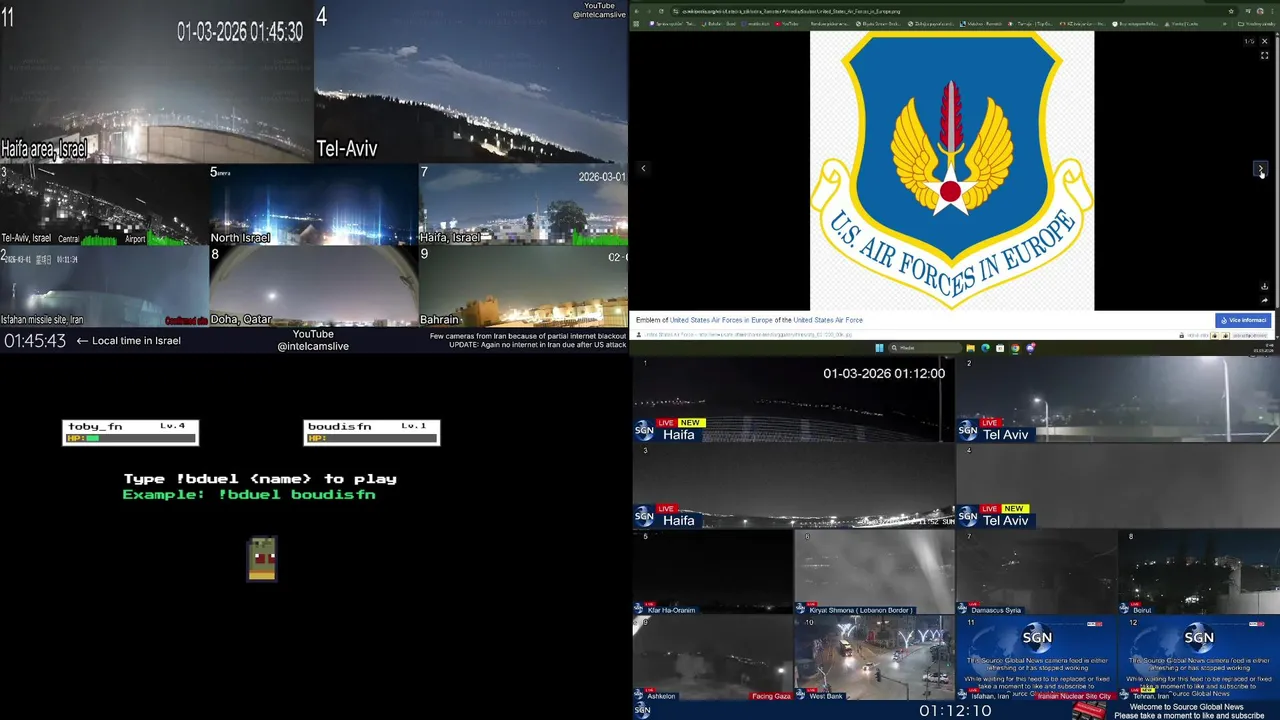This screenshot has height=720, width=1280.
Task: Show the previous image in media viewer
Action: tap(643, 169)
